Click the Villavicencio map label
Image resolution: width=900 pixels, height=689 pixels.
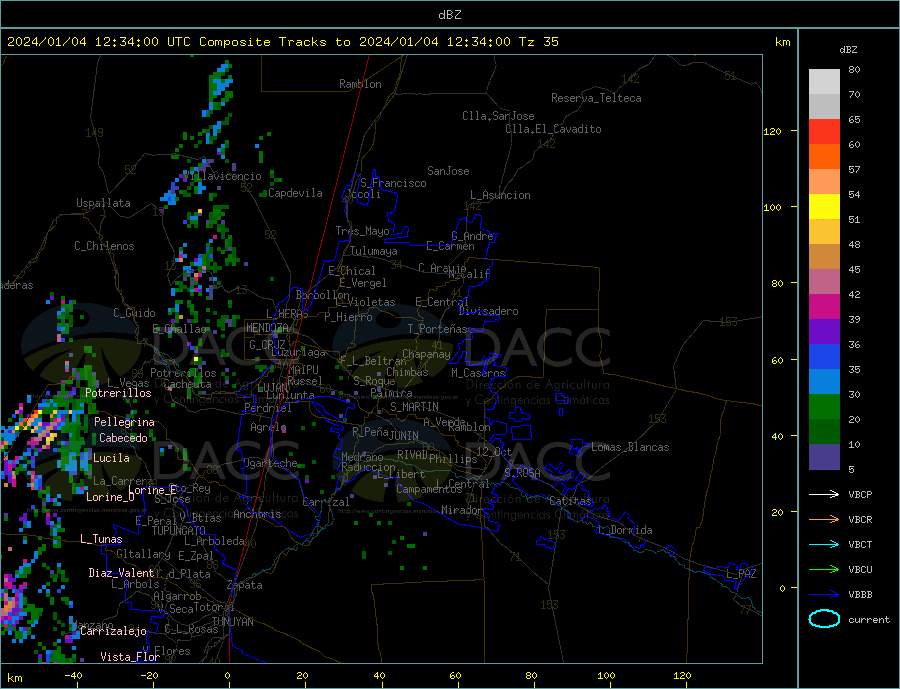(x=222, y=176)
